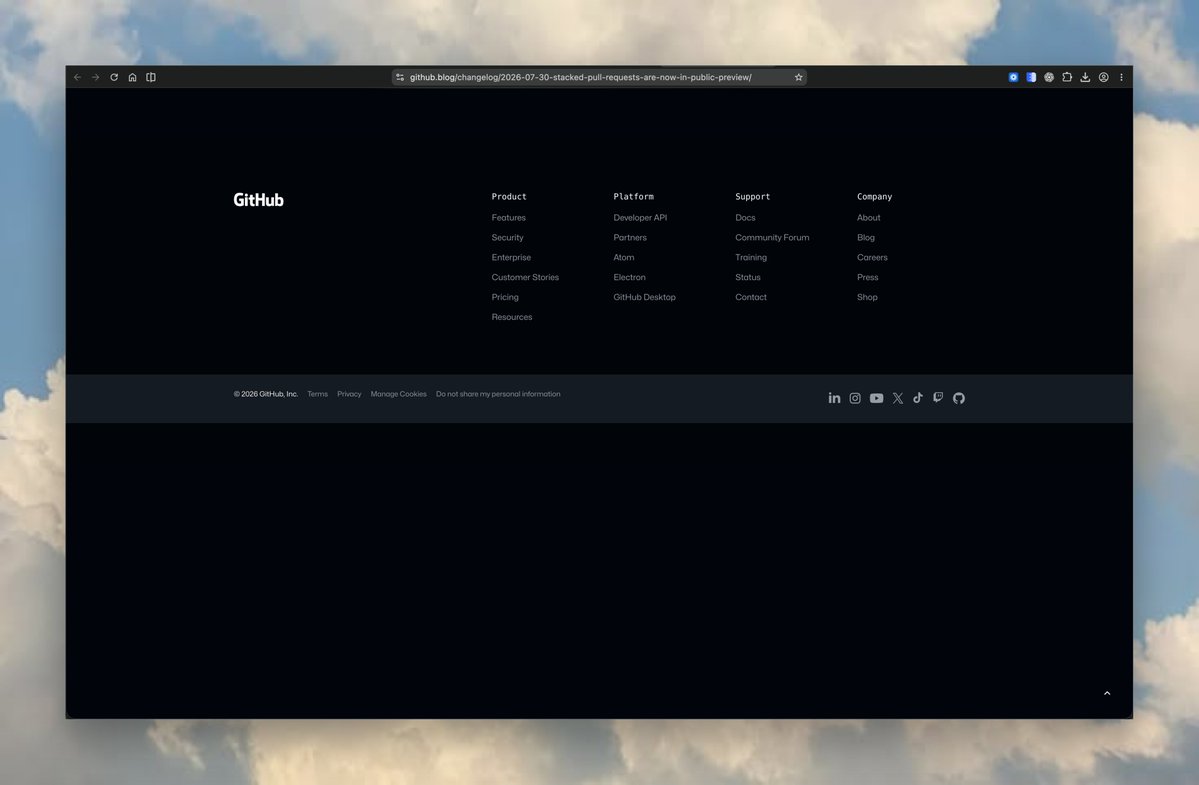Open the Security footer link
Image resolution: width=1199 pixels, height=785 pixels.
507,238
